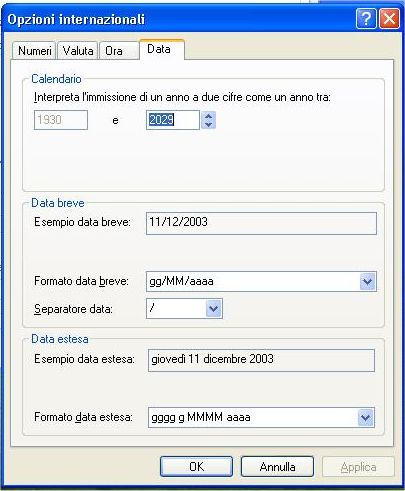Click the 2029 year input field
The height and width of the screenshot is (491, 405).
173,120
